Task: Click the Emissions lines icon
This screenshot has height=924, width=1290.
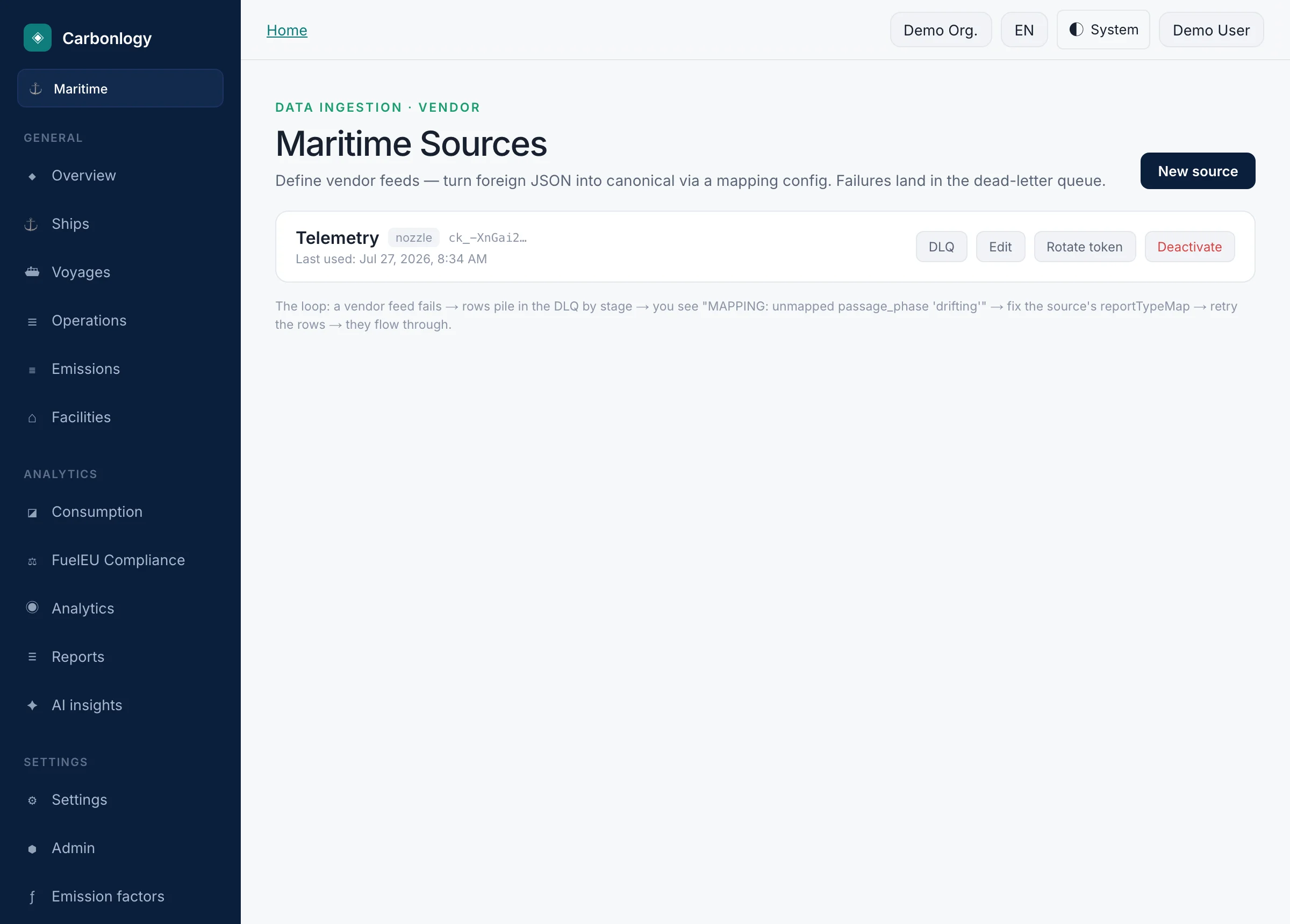Action: point(32,370)
